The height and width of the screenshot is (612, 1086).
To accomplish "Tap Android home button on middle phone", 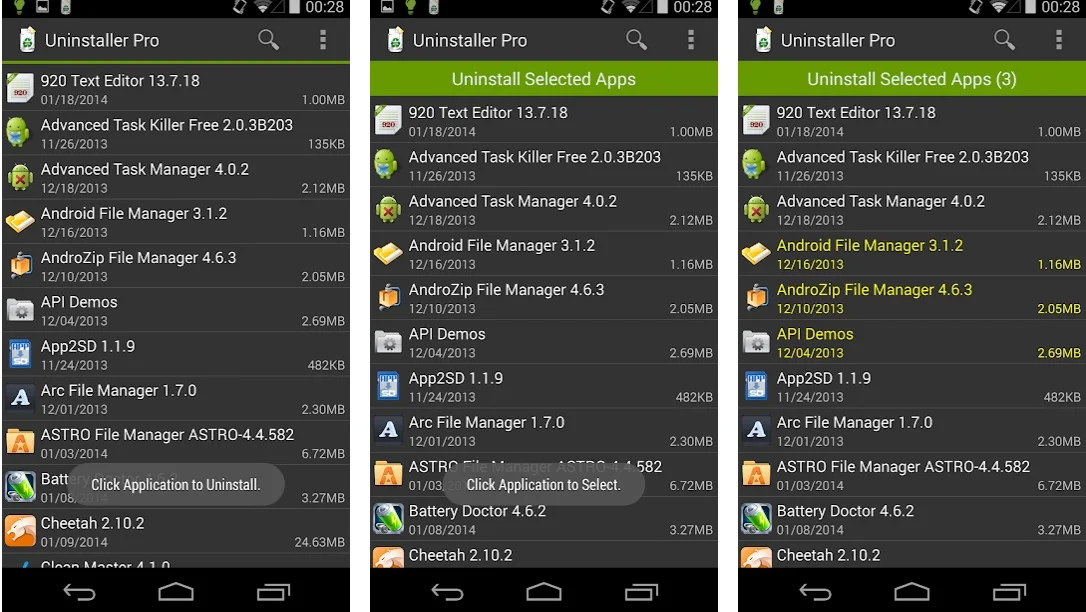I will (544, 591).
